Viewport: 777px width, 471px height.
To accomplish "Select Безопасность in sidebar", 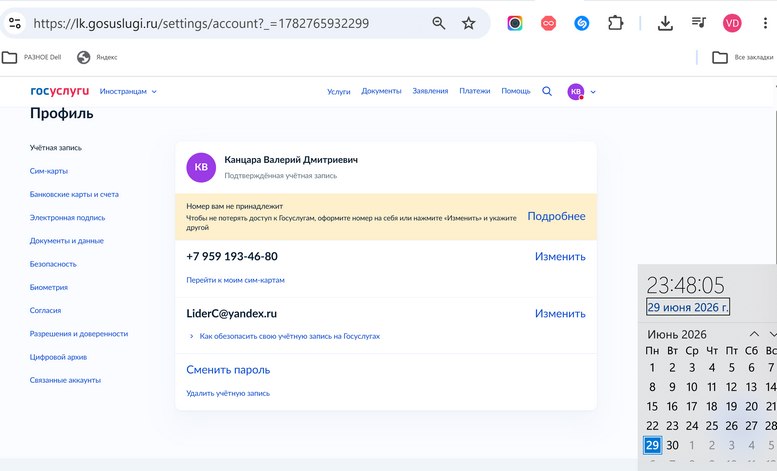I will [53, 264].
